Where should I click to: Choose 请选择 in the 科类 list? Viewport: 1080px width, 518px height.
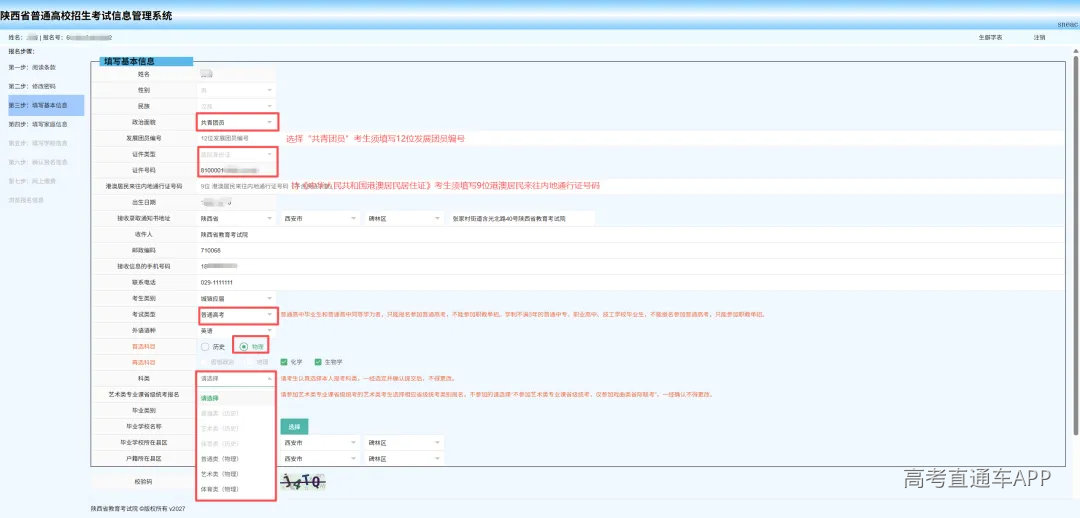coord(236,397)
